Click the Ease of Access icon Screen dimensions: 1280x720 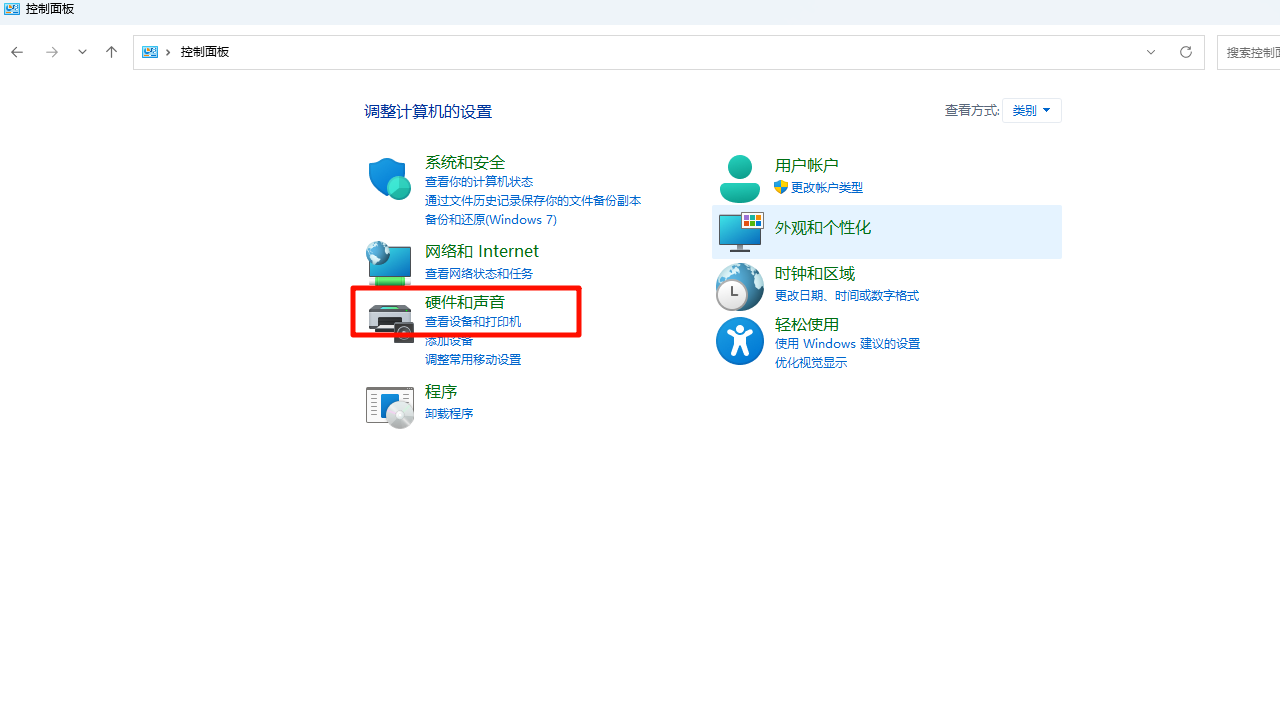point(740,341)
